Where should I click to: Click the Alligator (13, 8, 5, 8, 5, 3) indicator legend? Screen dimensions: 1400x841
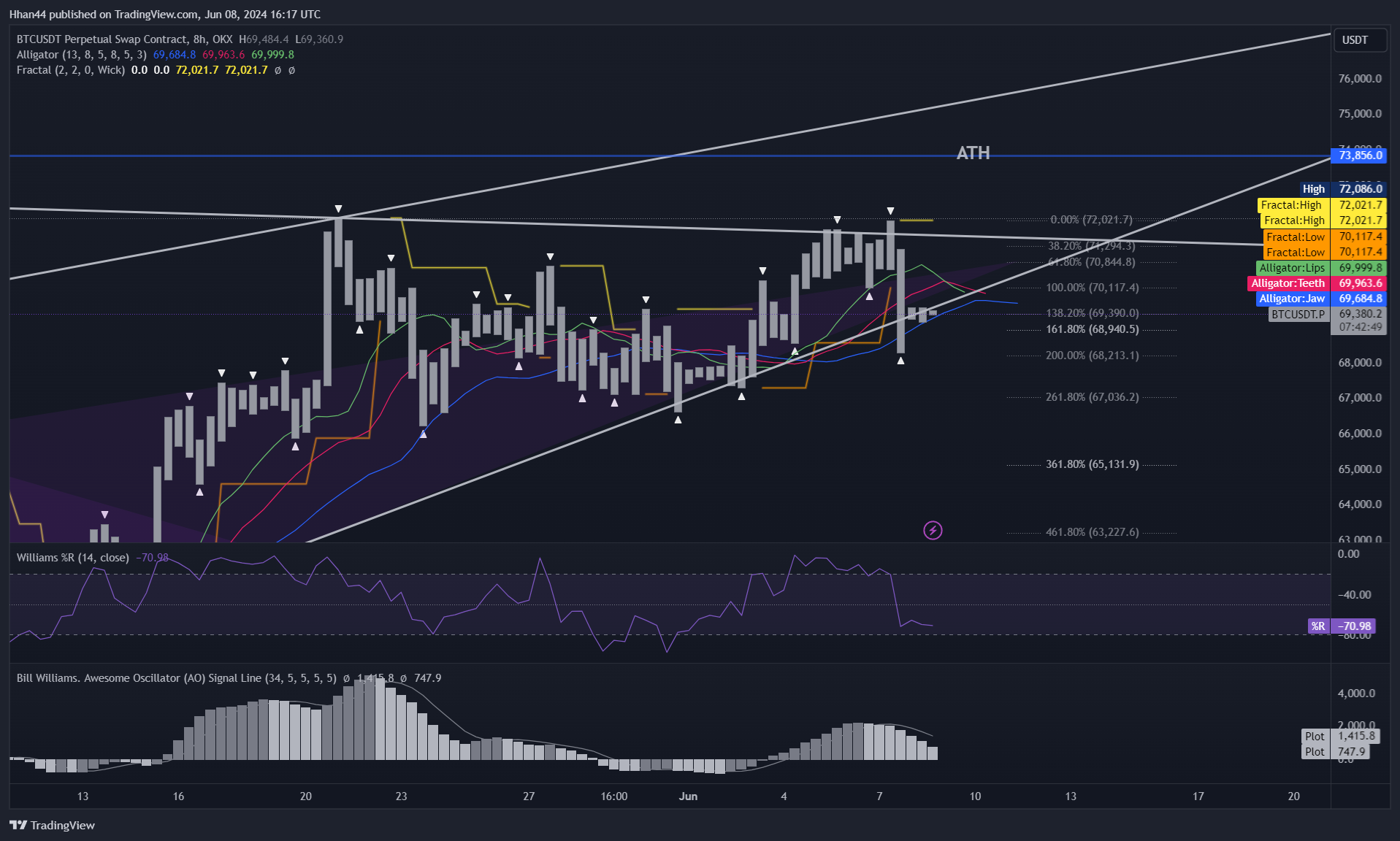point(82,55)
